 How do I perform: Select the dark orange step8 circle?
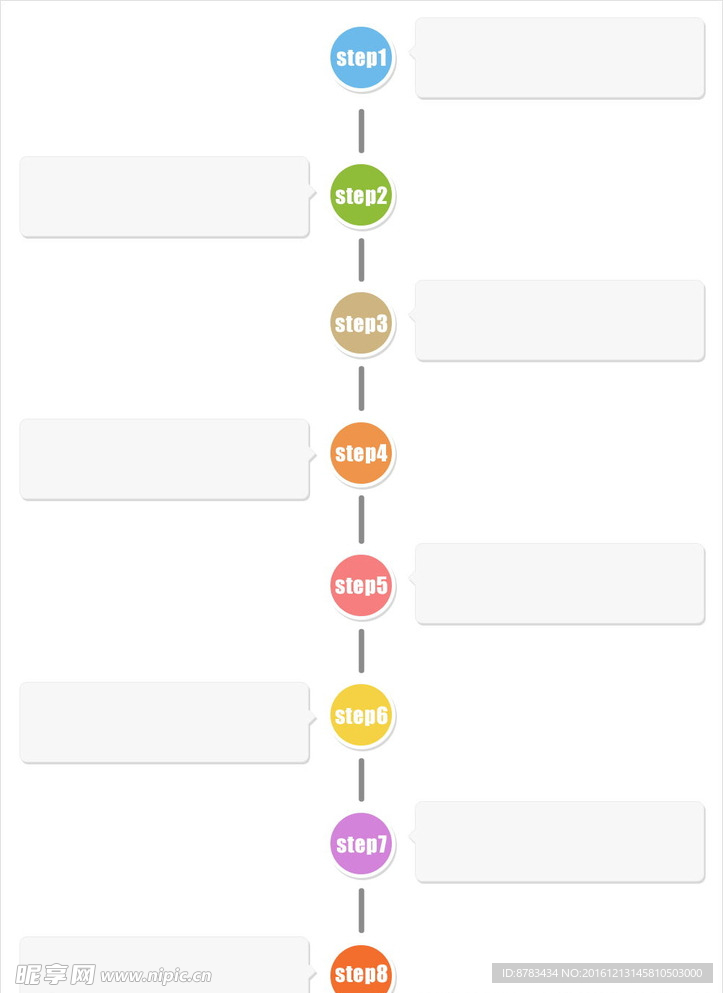361,972
